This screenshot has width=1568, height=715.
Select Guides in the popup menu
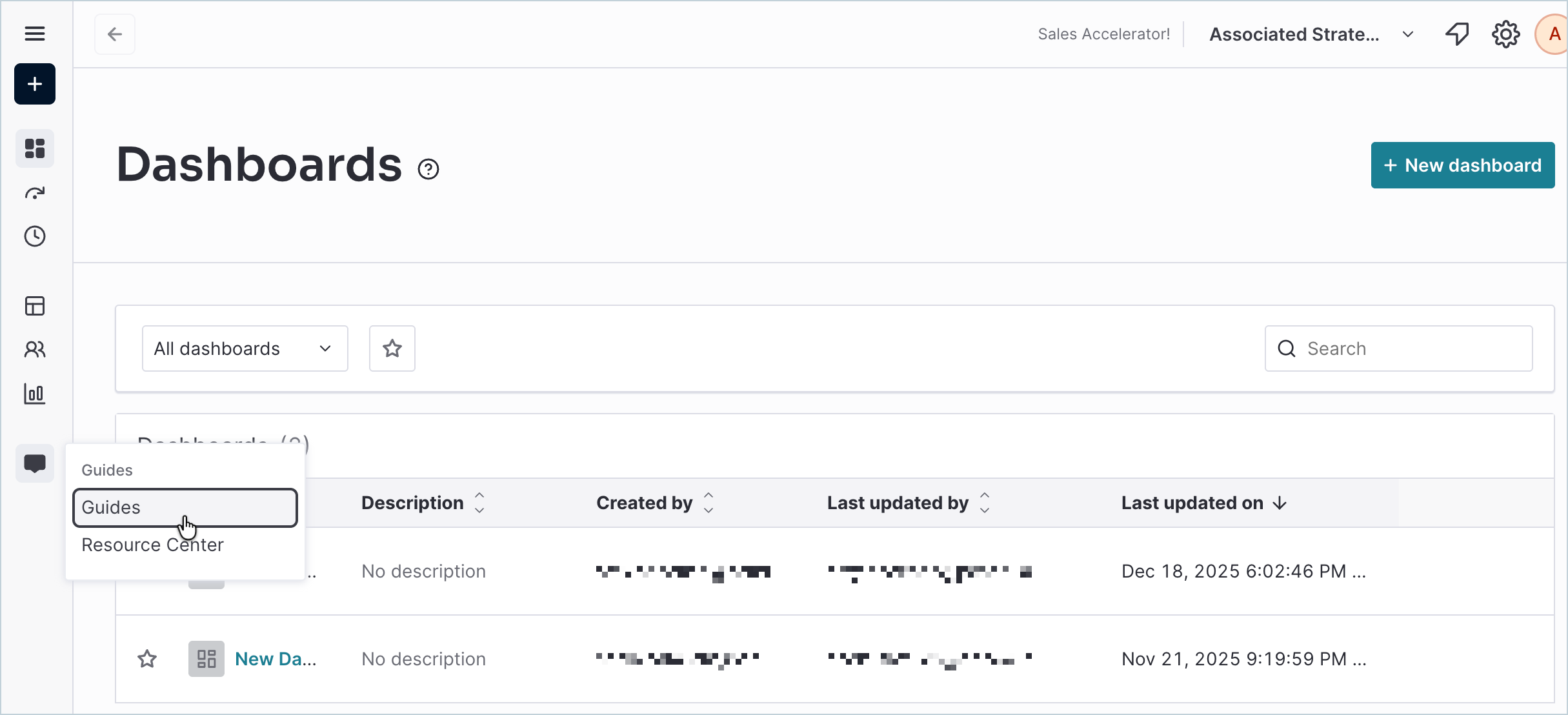(185, 508)
